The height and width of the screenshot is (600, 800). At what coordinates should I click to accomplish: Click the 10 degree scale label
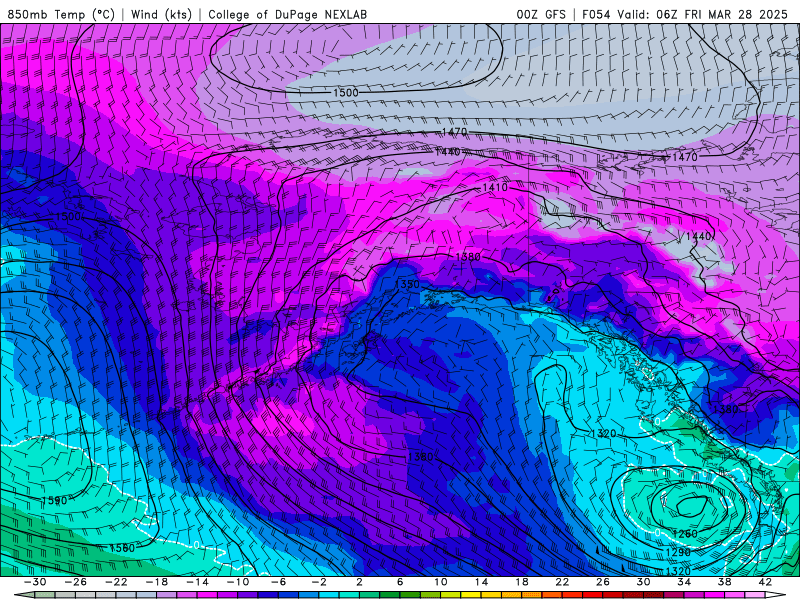coord(441,582)
